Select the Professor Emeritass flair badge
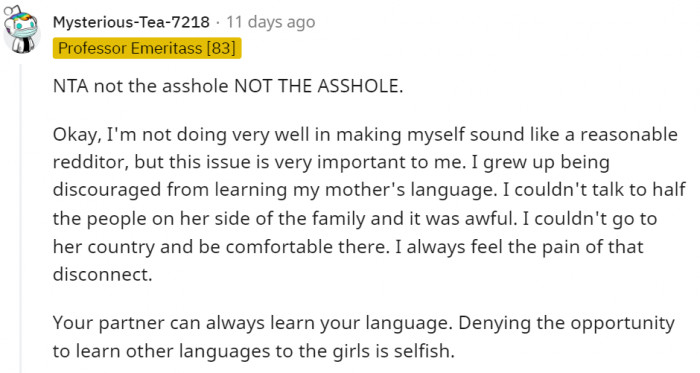This screenshot has height=373, width=700. pos(147,48)
